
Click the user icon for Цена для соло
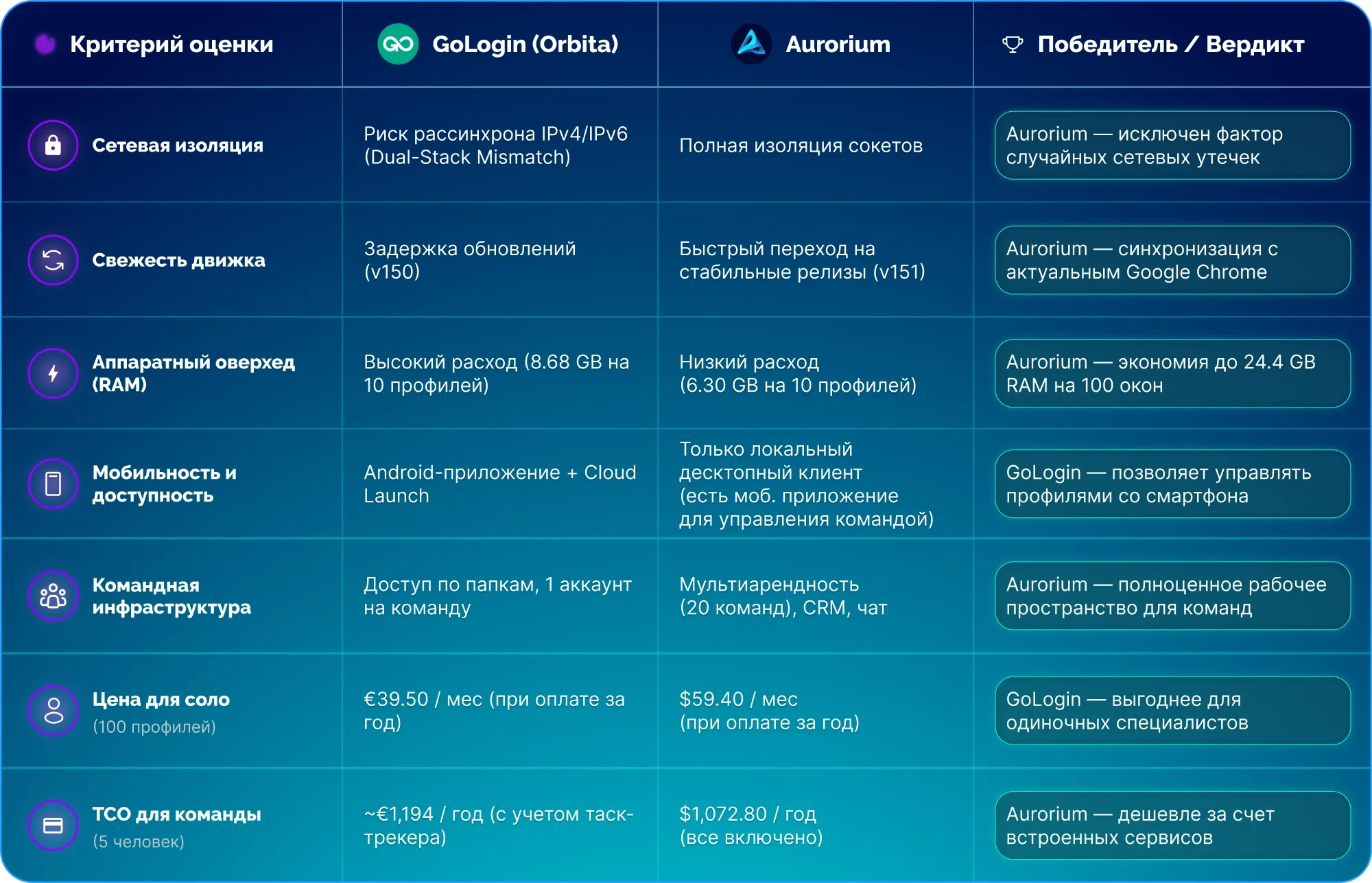tap(53, 711)
